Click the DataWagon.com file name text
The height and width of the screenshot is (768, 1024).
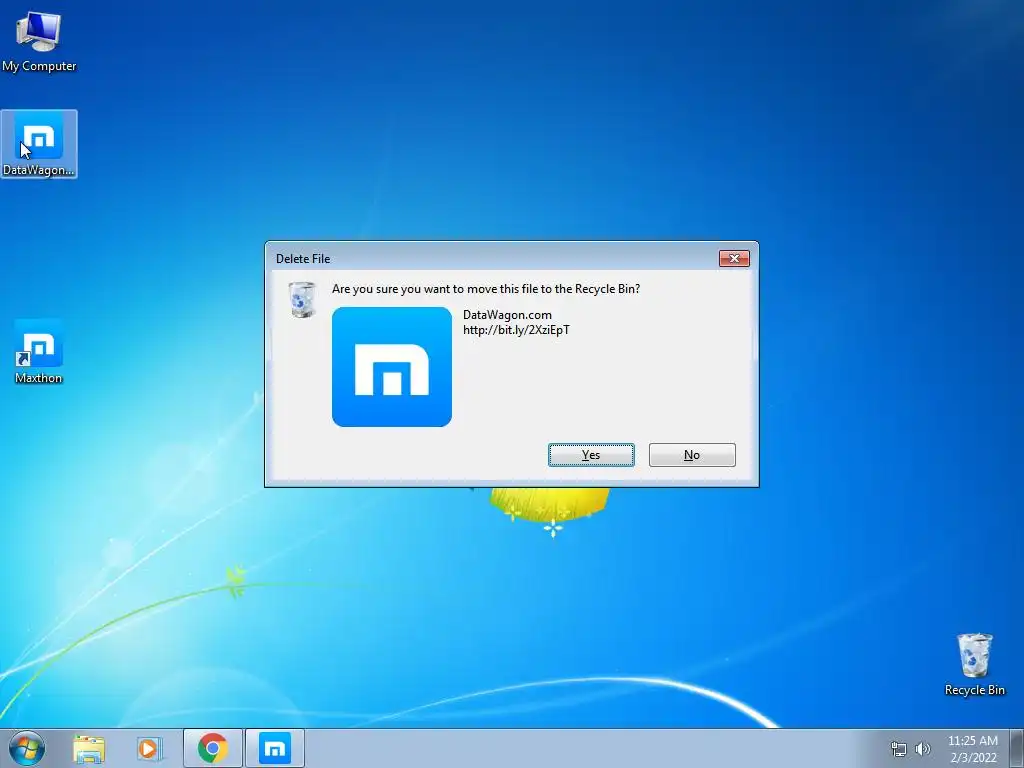coord(507,315)
